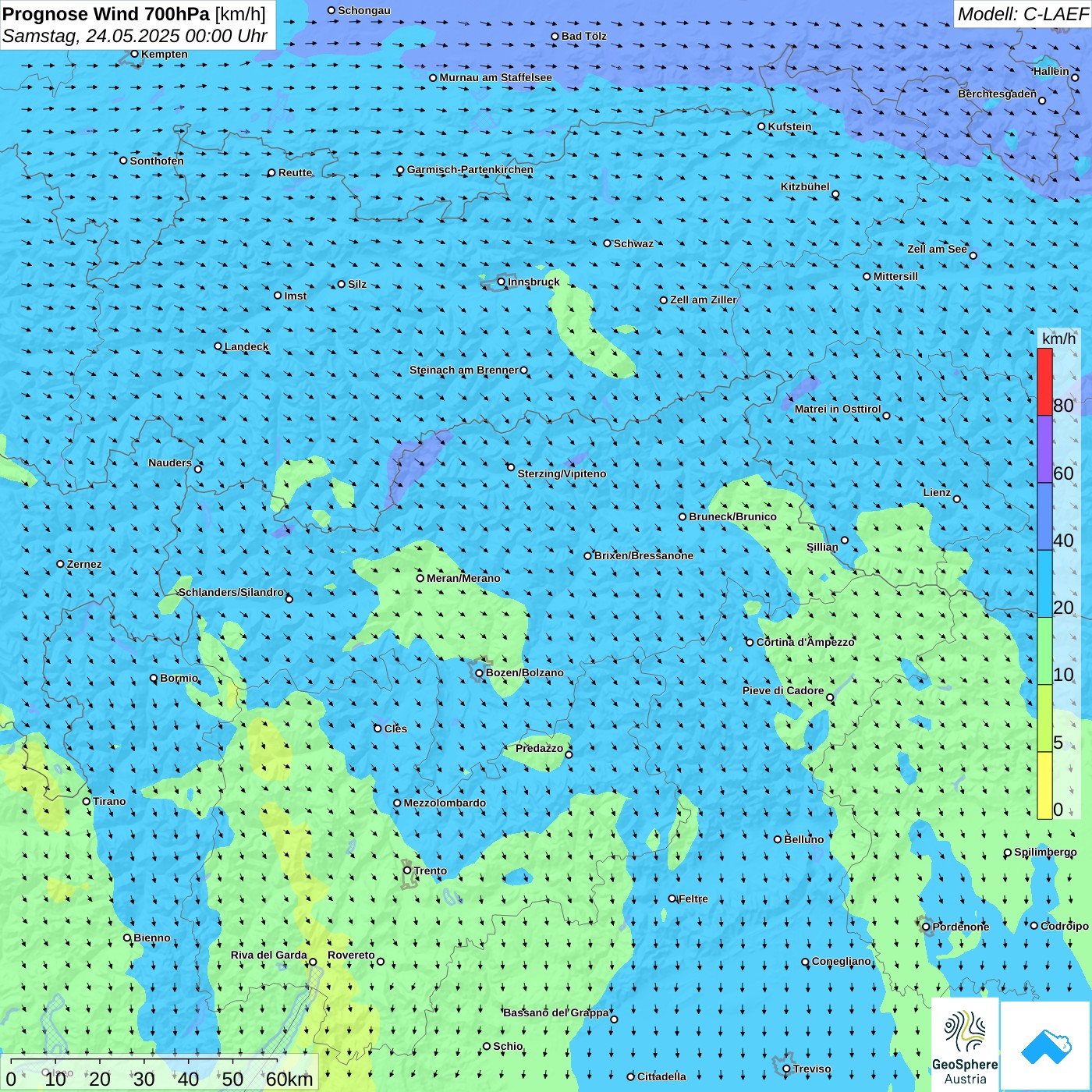This screenshot has width=1092, height=1092.
Task: Click the yellow 0 km/h legend color
Action: click(x=1044, y=785)
